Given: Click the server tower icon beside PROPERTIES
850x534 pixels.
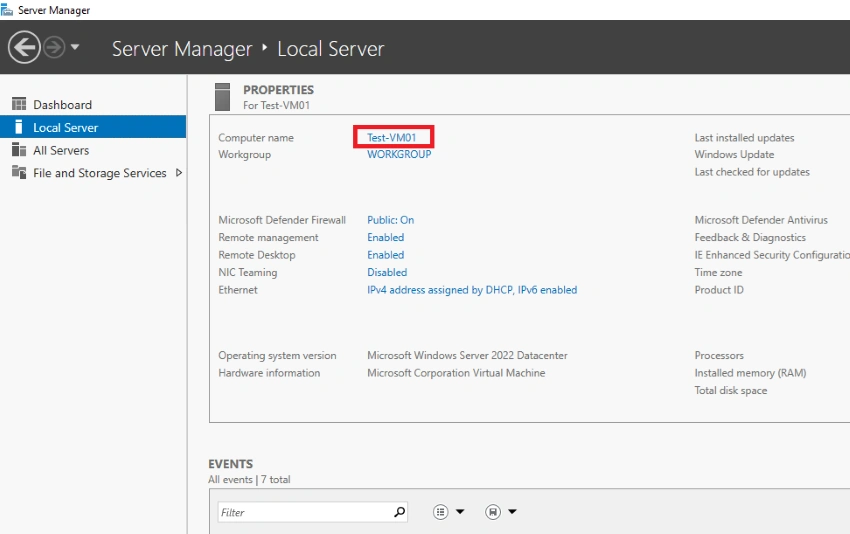Looking at the screenshot, I should click(222, 96).
